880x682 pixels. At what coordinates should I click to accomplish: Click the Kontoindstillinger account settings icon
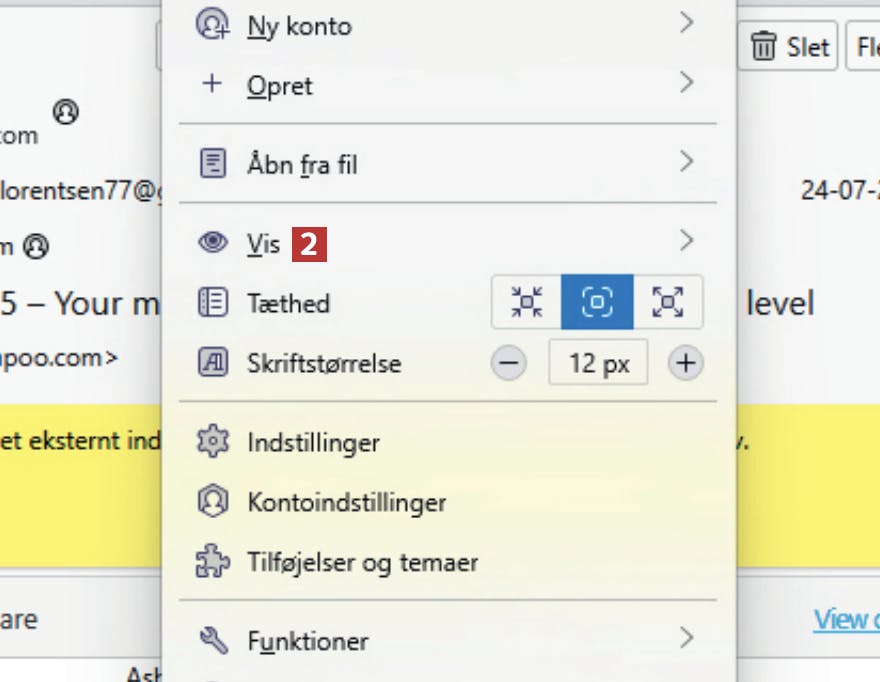213,502
